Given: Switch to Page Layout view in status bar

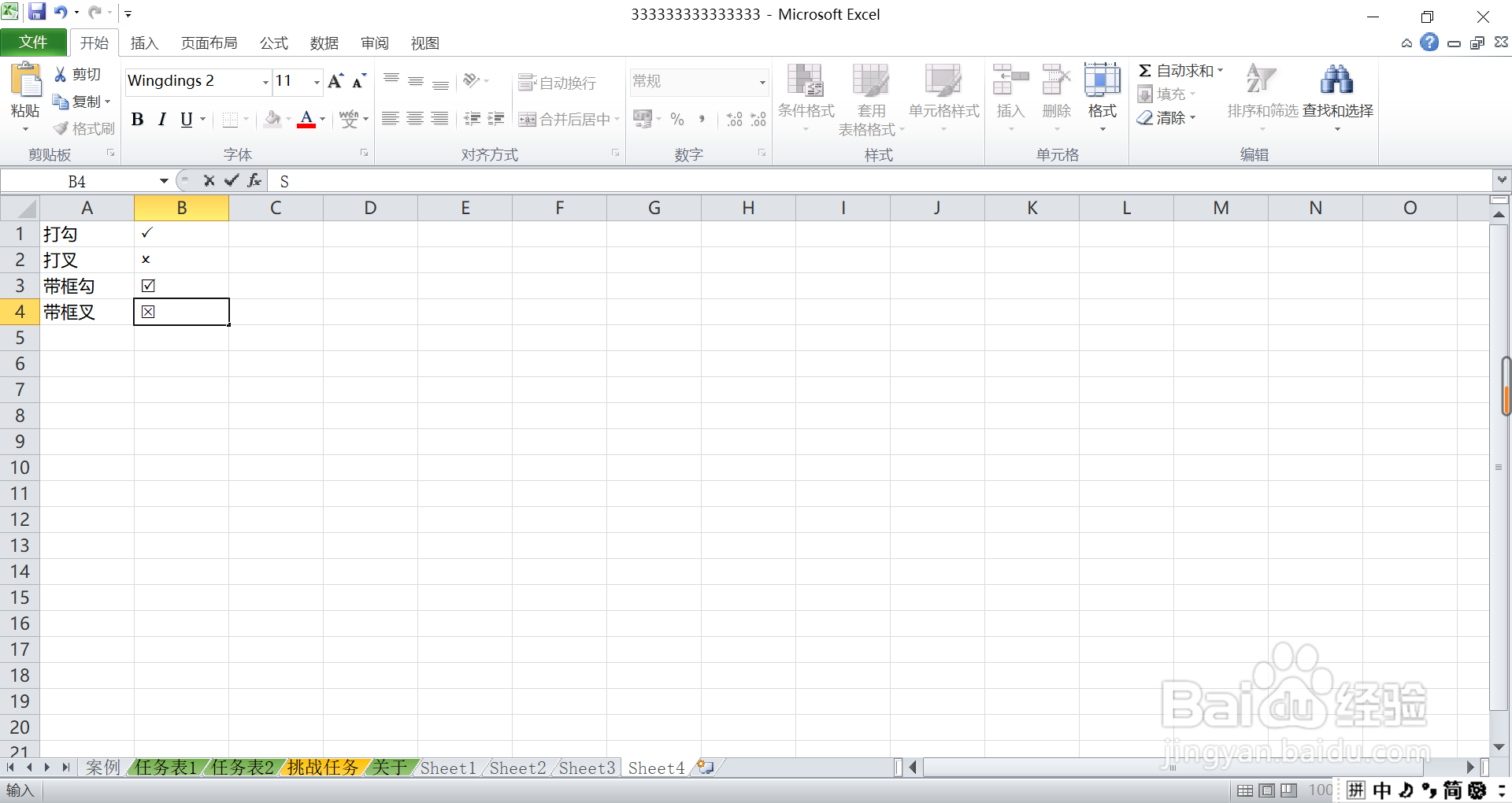Looking at the screenshot, I should click(x=1267, y=790).
